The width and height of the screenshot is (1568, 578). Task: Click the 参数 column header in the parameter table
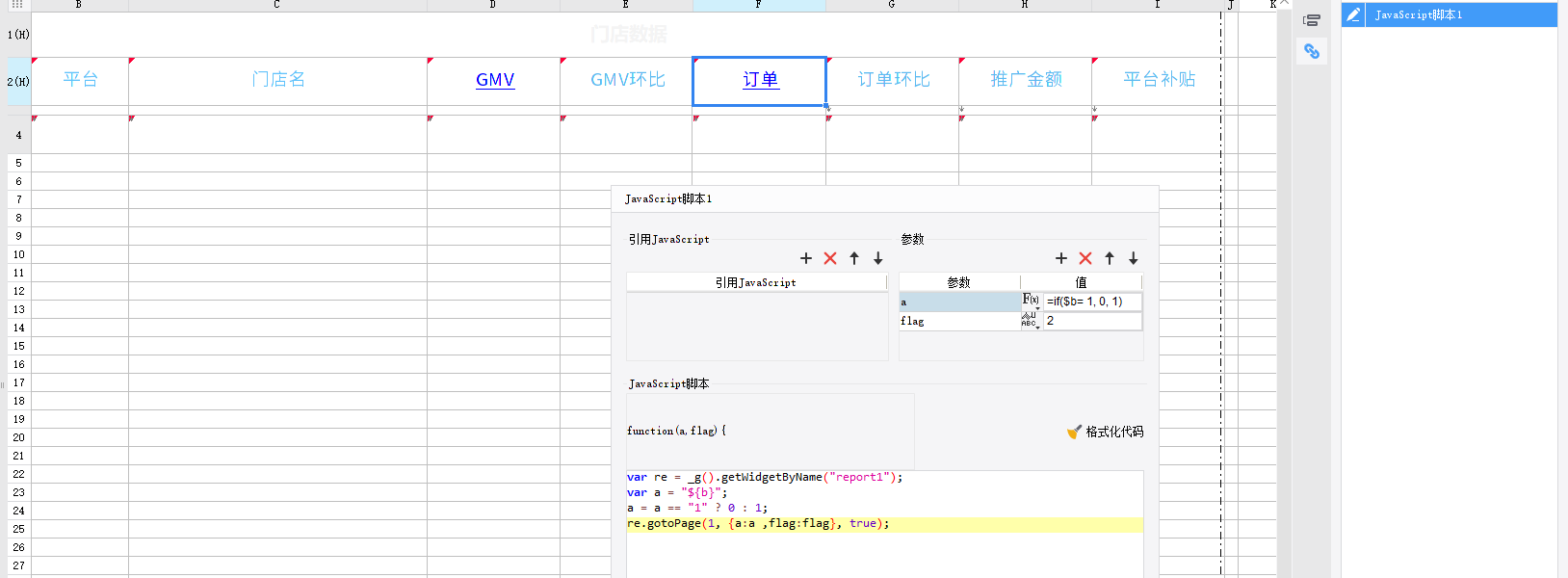click(959, 282)
